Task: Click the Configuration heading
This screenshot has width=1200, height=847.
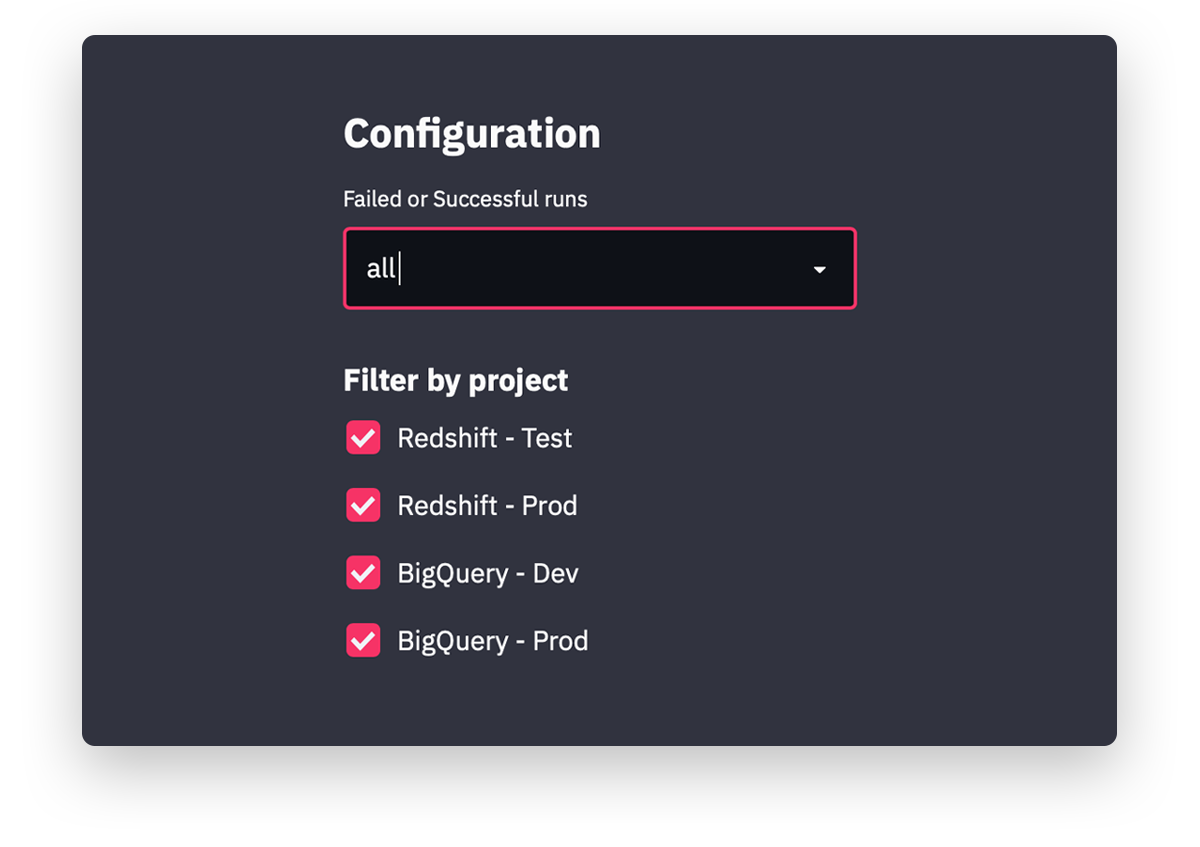Action: 472,134
